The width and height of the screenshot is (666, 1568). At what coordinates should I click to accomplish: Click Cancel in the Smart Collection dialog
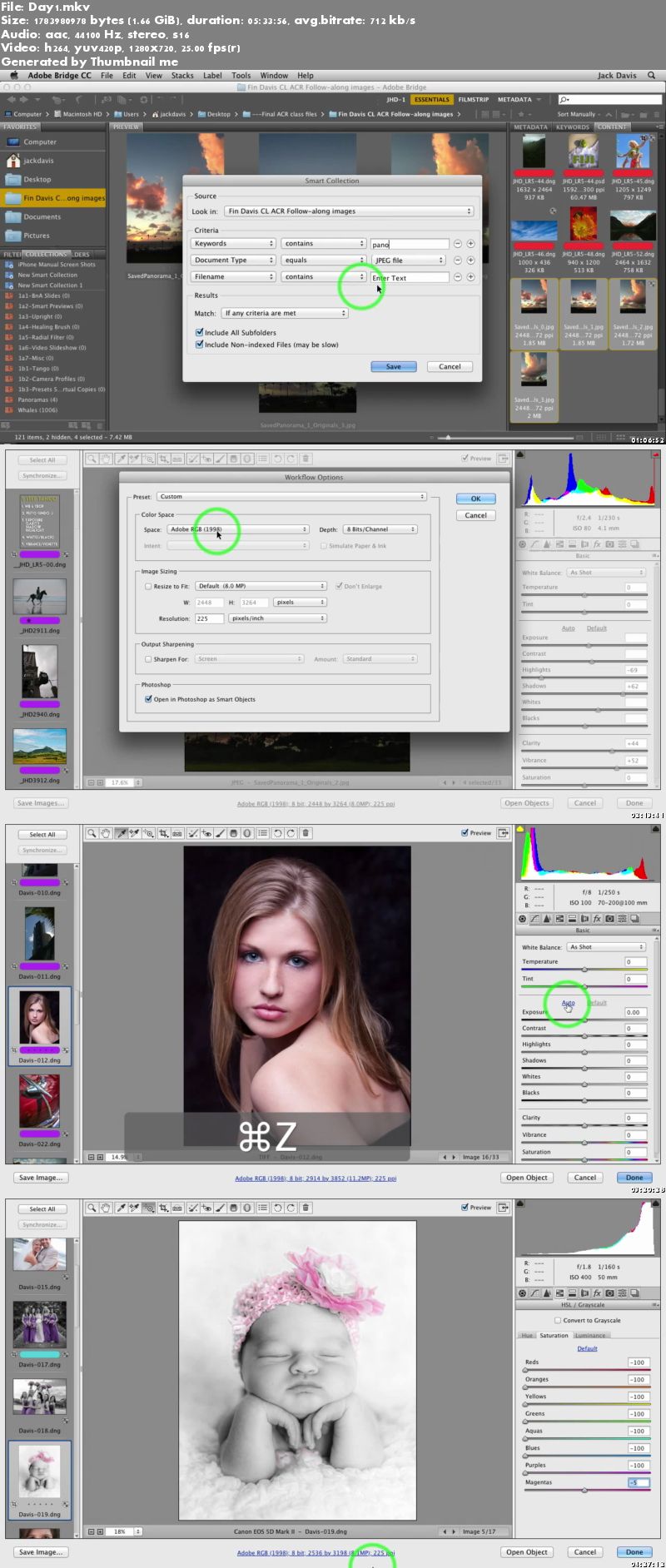point(450,366)
